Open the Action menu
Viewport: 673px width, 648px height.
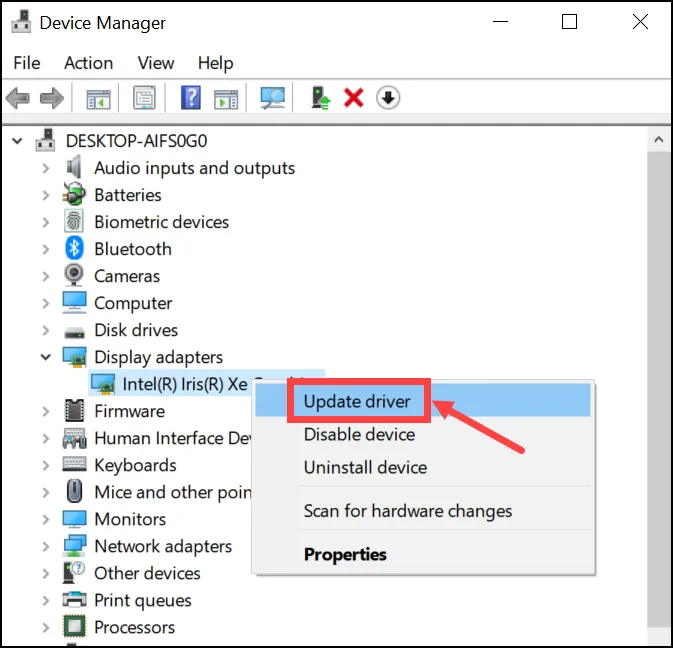pyautogui.click(x=88, y=63)
